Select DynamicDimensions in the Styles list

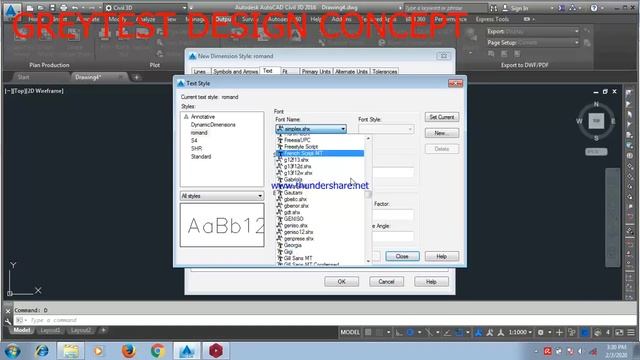pyautogui.click(x=213, y=125)
